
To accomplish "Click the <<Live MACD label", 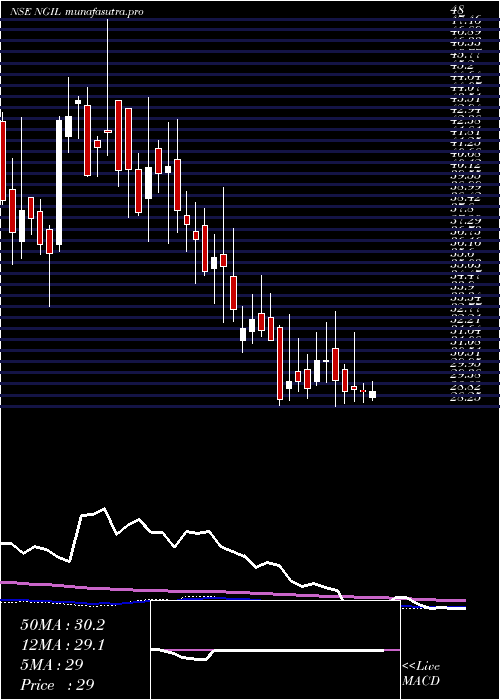I will (x=421, y=675).
